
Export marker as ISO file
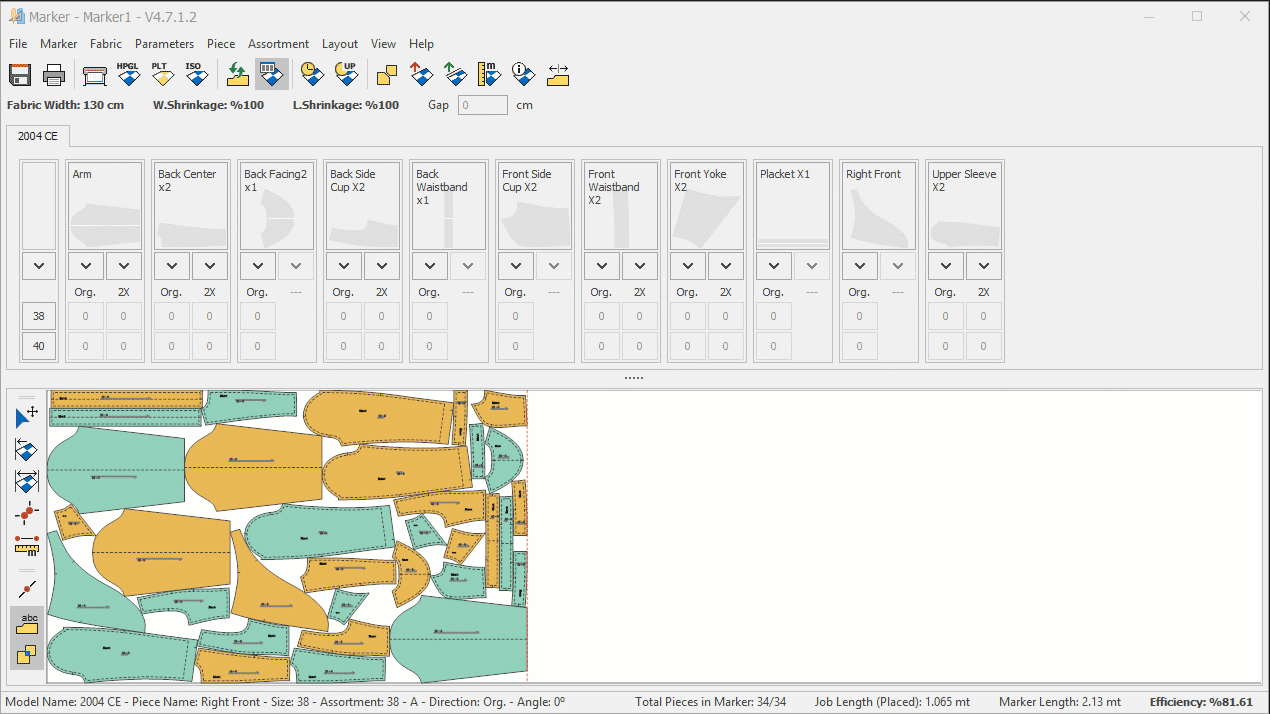pos(195,75)
